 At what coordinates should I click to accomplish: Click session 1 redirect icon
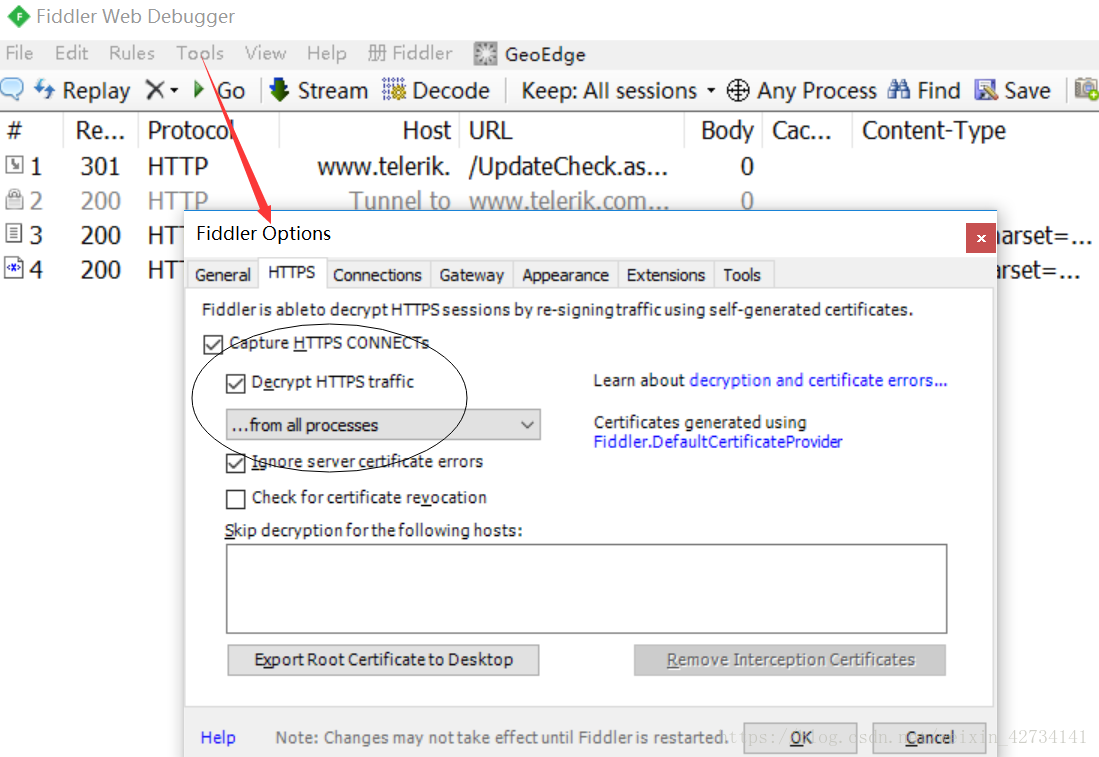(14, 165)
